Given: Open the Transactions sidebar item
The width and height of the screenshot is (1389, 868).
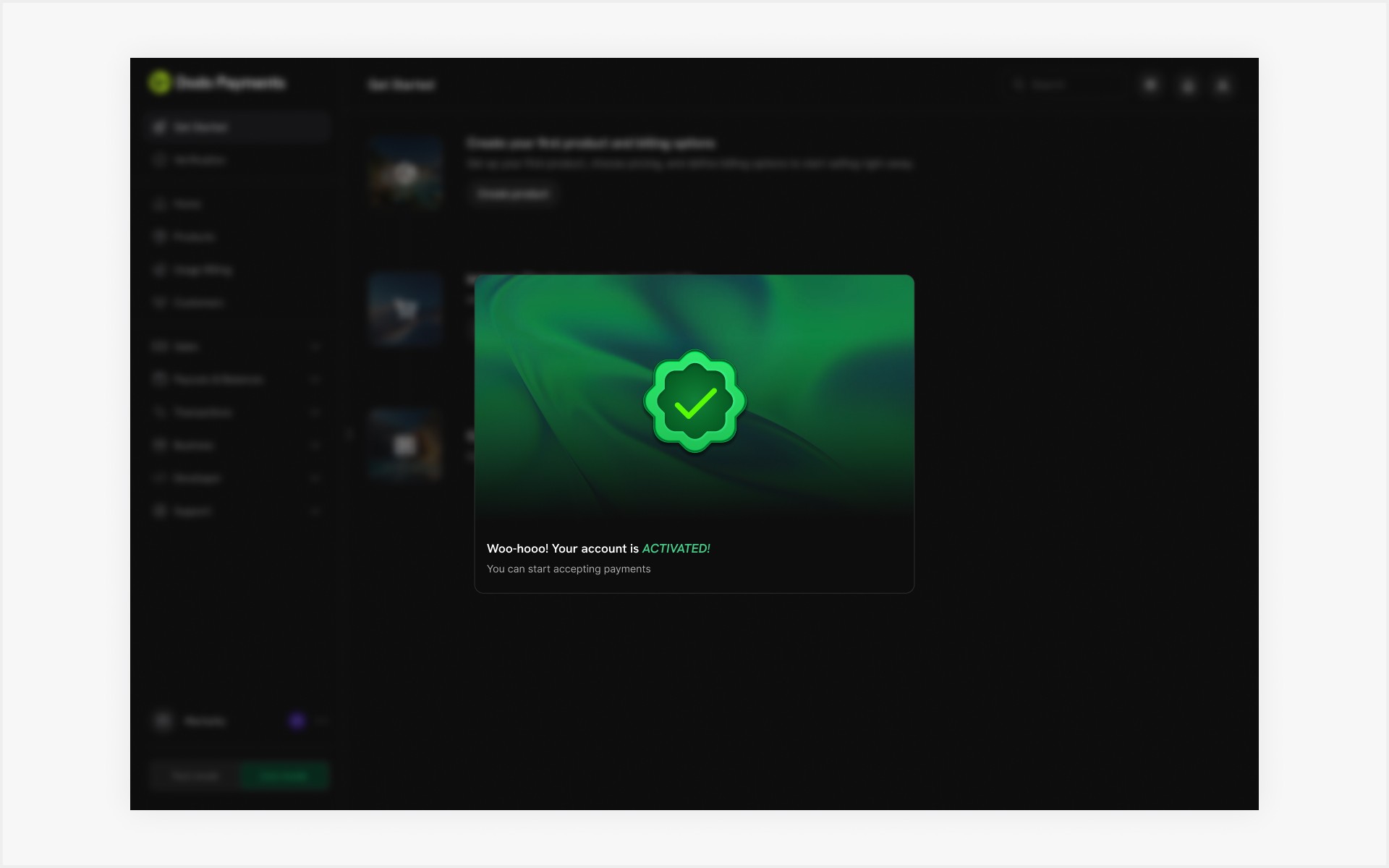Looking at the screenshot, I should point(203,412).
